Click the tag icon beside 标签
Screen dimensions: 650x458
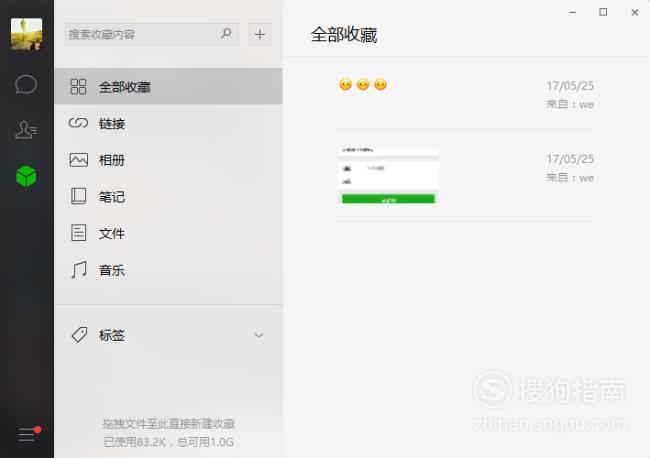point(79,334)
